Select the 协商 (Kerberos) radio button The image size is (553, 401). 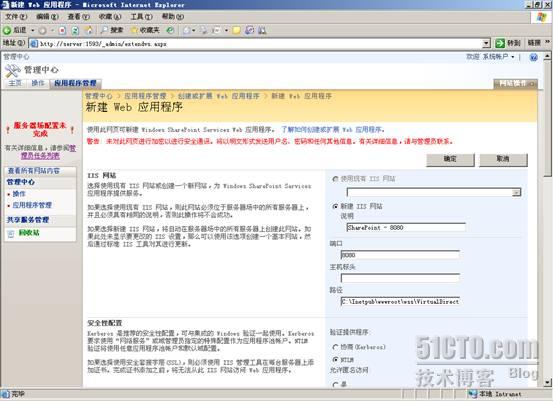tap(335, 347)
